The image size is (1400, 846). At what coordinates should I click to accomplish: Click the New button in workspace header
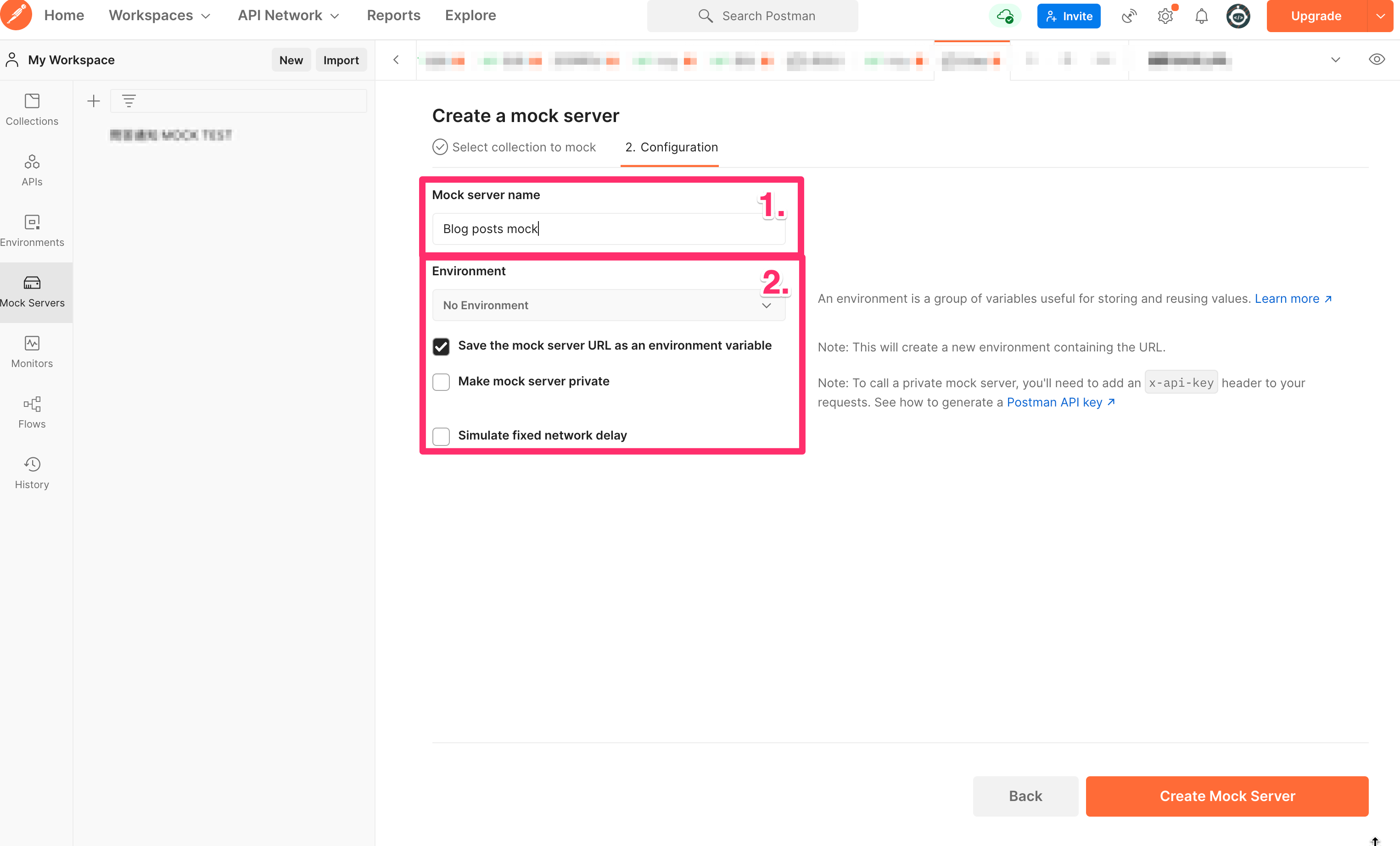[x=291, y=60]
